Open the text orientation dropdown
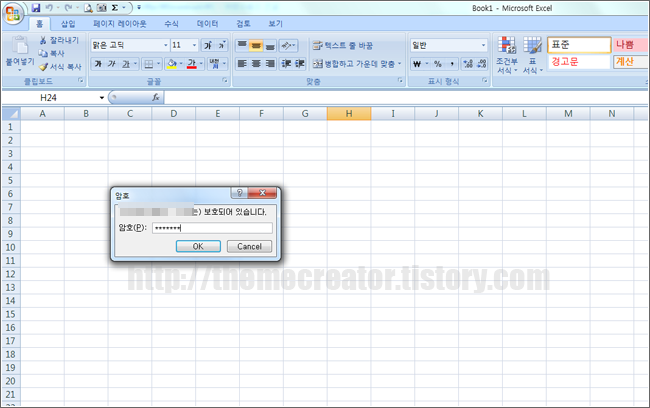Viewport: 650px width, 408px height. [x=288, y=45]
